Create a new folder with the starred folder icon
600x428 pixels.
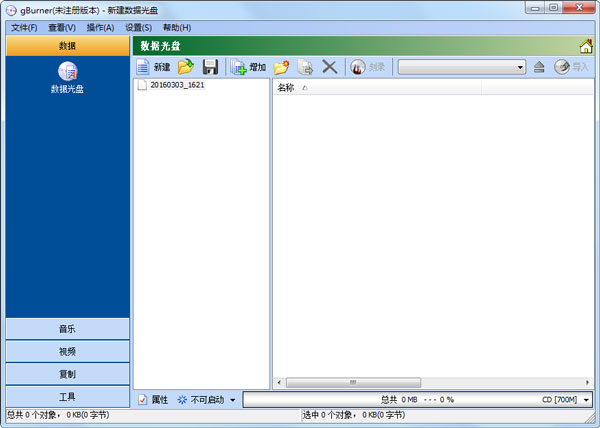281,67
